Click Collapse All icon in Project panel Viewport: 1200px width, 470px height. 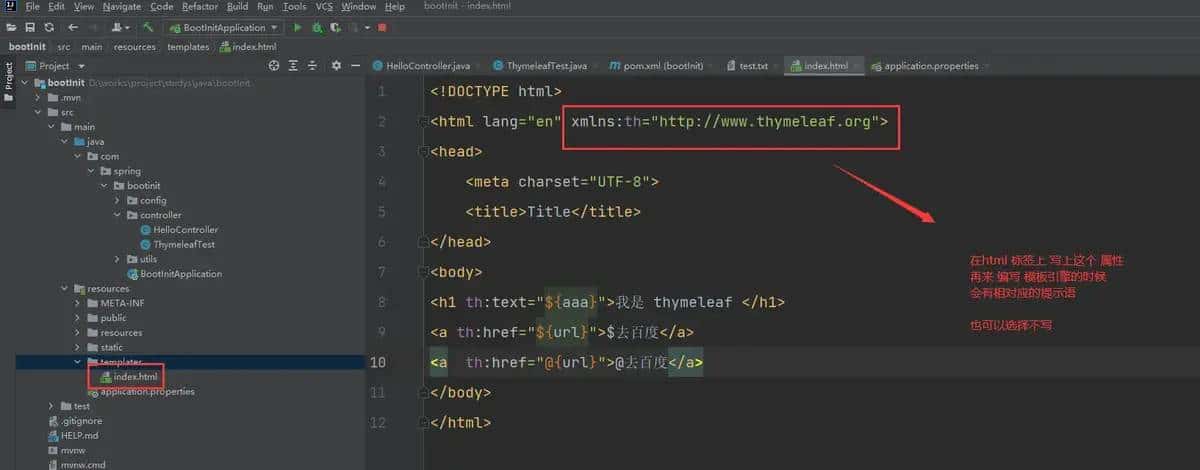coord(312,65)
